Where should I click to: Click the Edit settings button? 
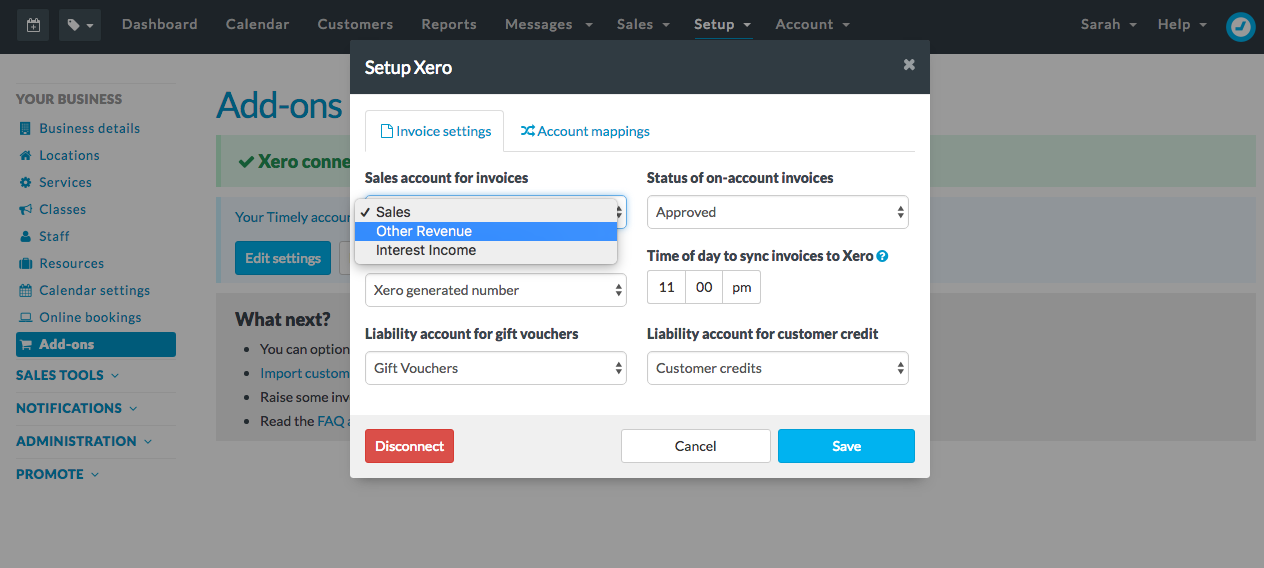click(x=283, y=258)
